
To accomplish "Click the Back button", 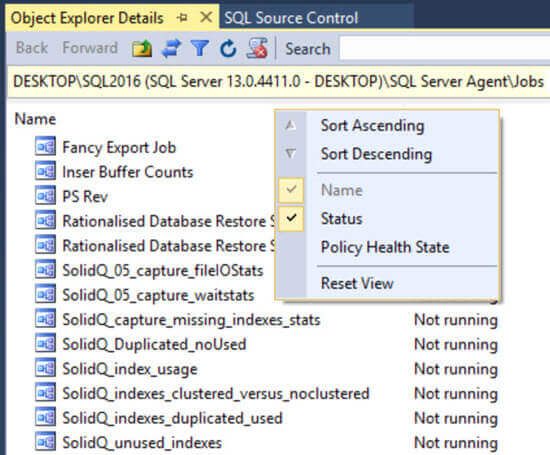I will tap(32, 48).
